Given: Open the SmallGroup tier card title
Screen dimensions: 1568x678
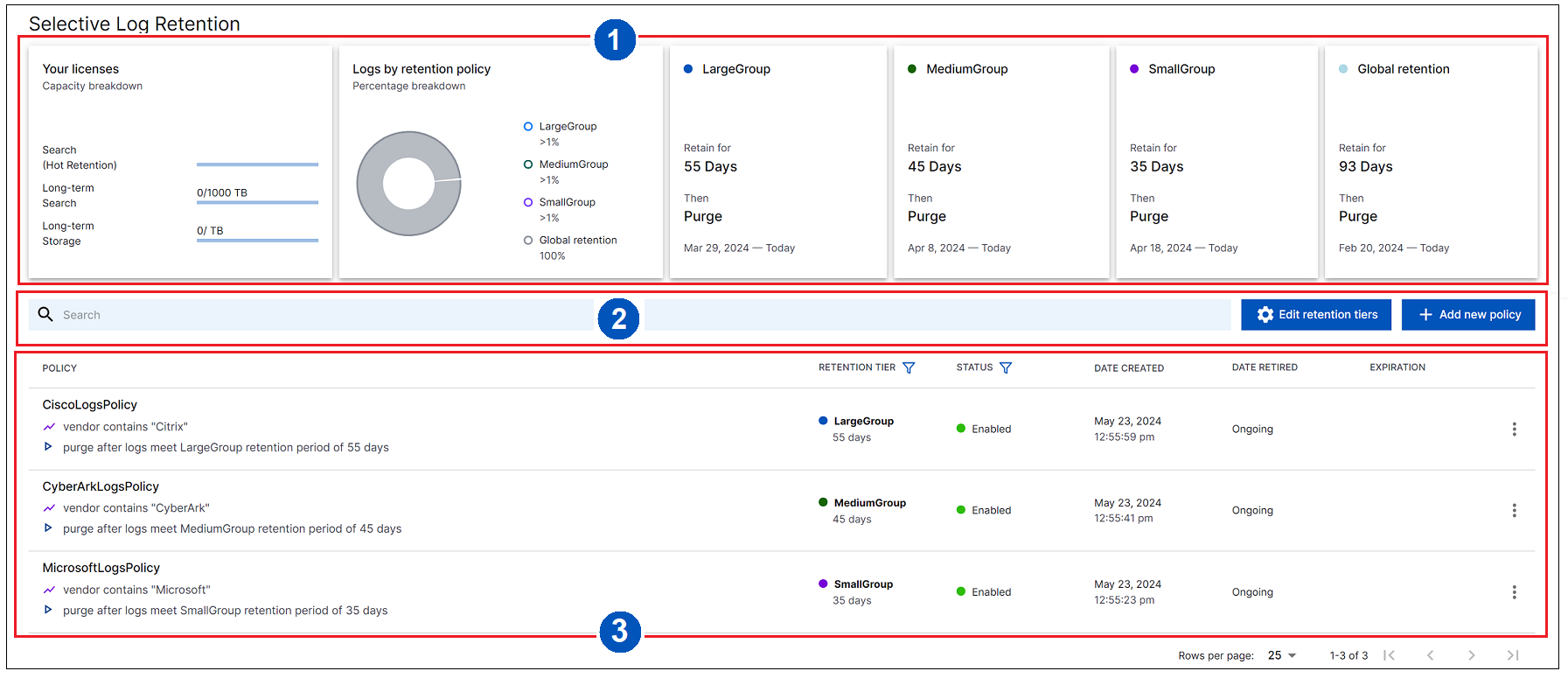Looking at the screenshot, I should tap(1181, 69).
